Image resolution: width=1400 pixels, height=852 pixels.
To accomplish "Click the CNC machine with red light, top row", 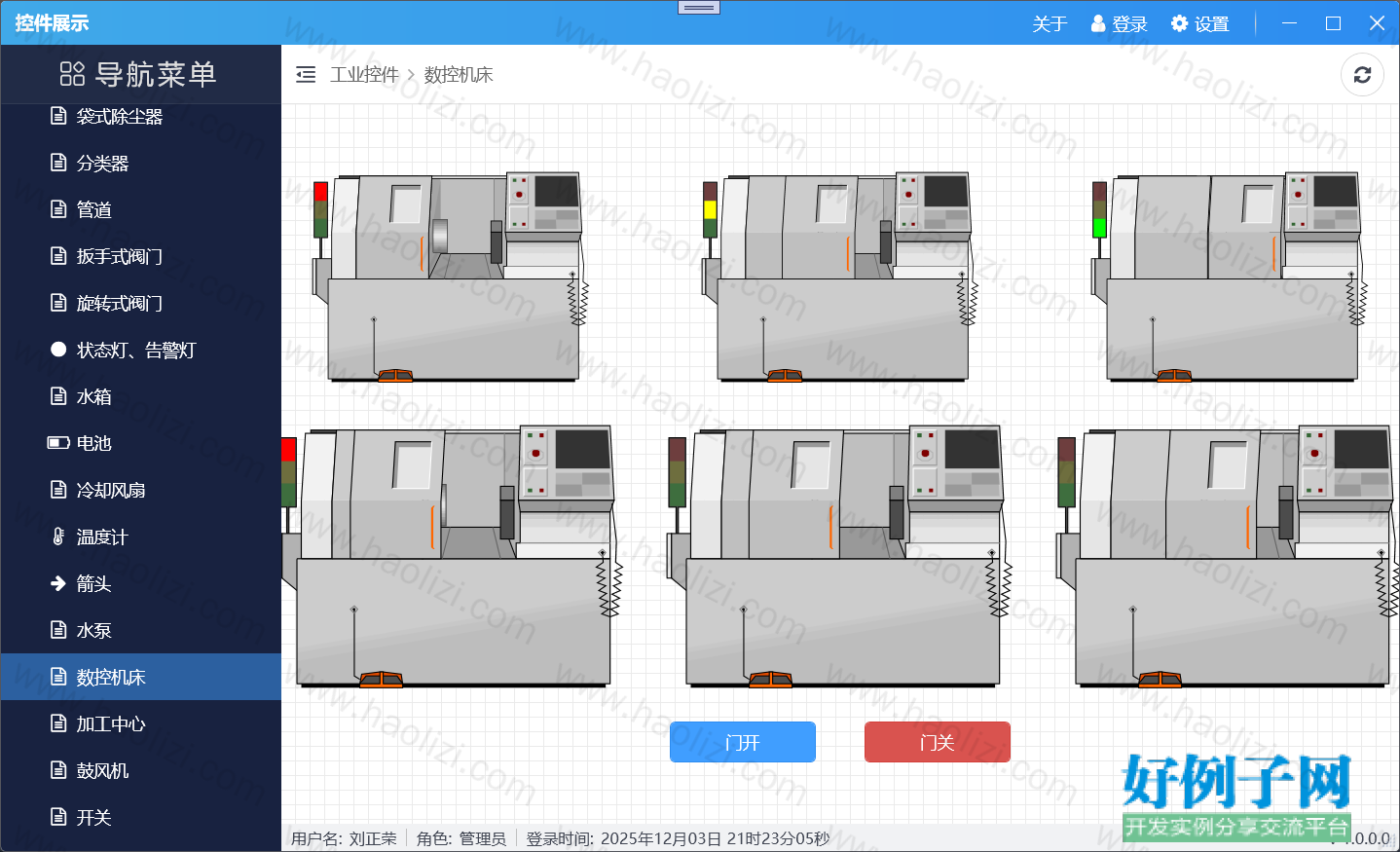I will click(x=450, y=278).
